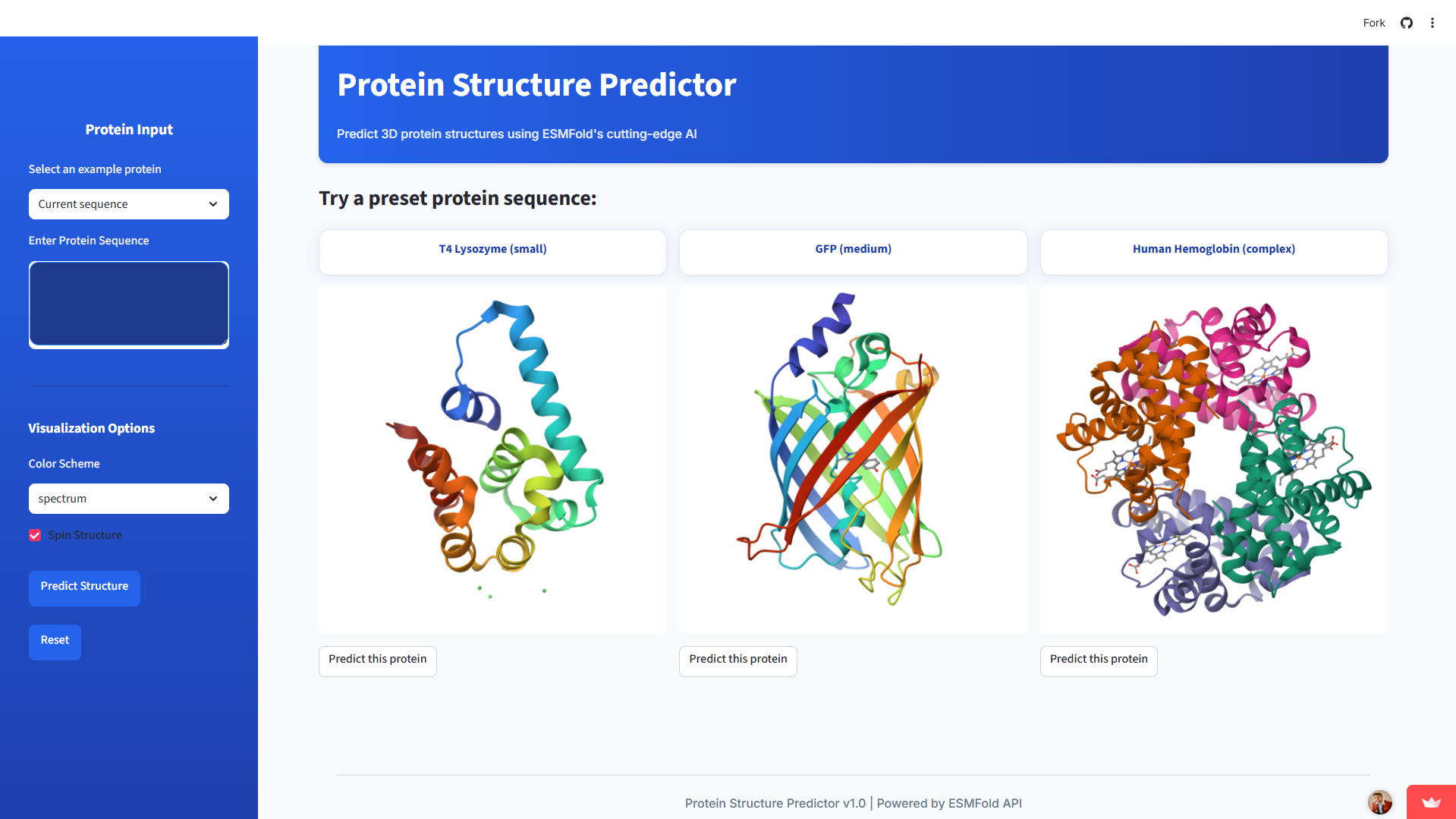The width and height of the screenshot is (1456, 819).
Task: Click the Enter Protein Sequence text box
Action: tap(128, 304)
